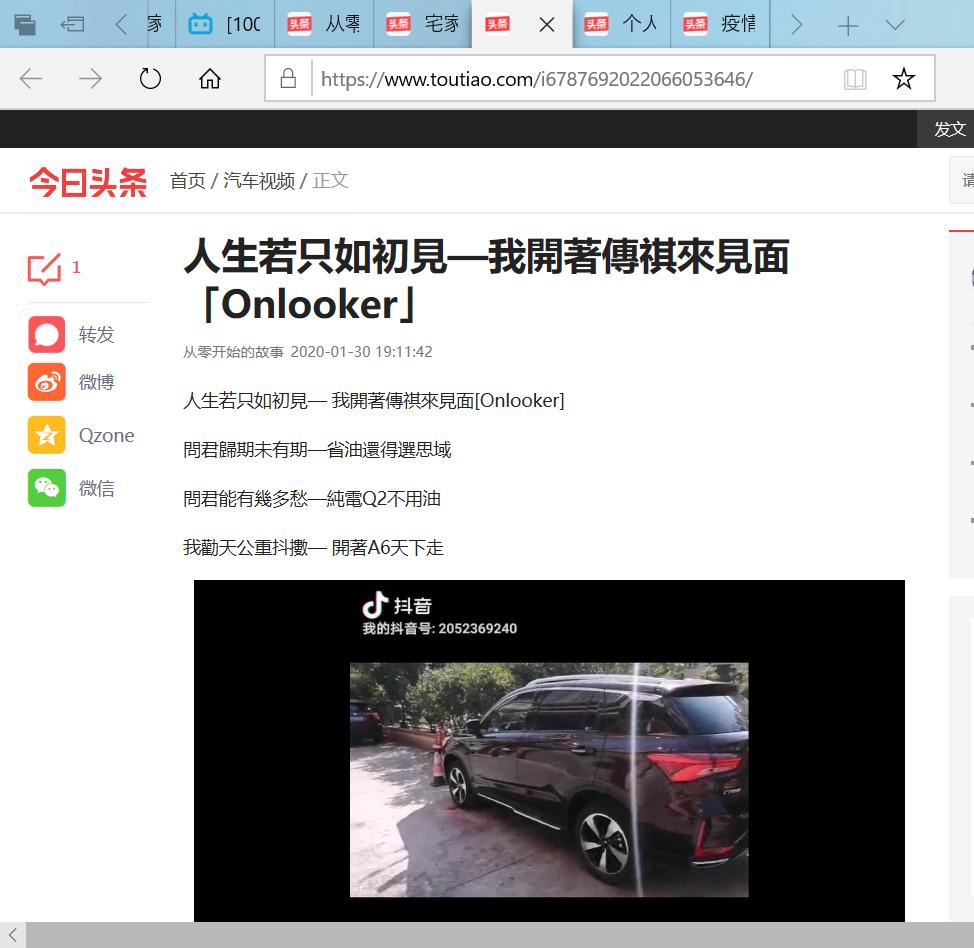974x948 pixels.
Task: Open the set-aside tabs panel
Action: coord(26,22)
